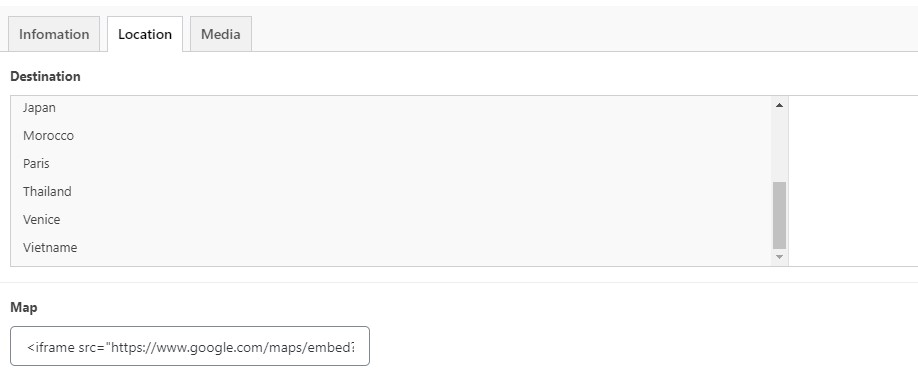
Task: Click the scrollbar track above the thumb
Action: click(779, 146)
